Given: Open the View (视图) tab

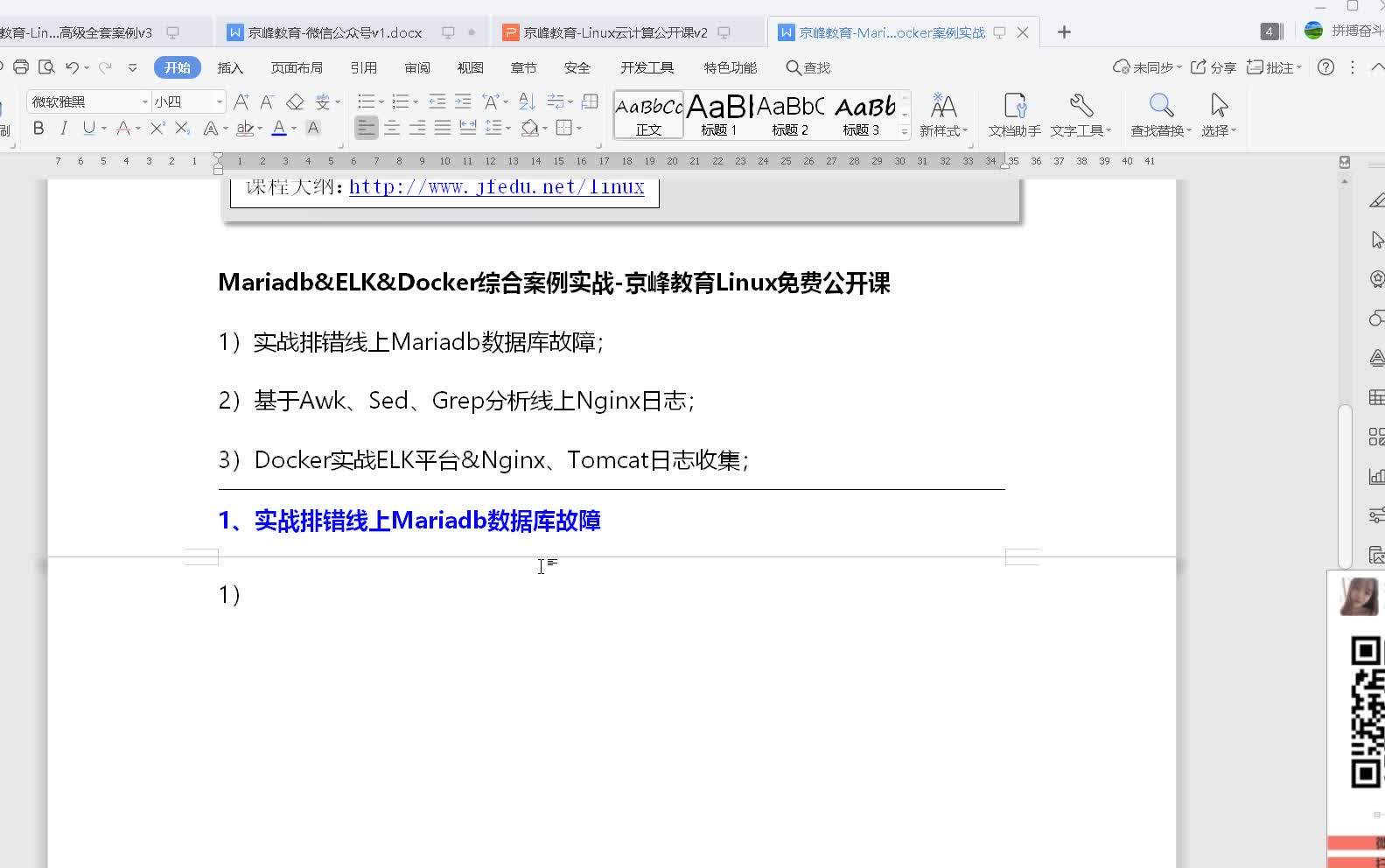Looking at the screenshot, I should pyautogui.click(x=471, y=67).
